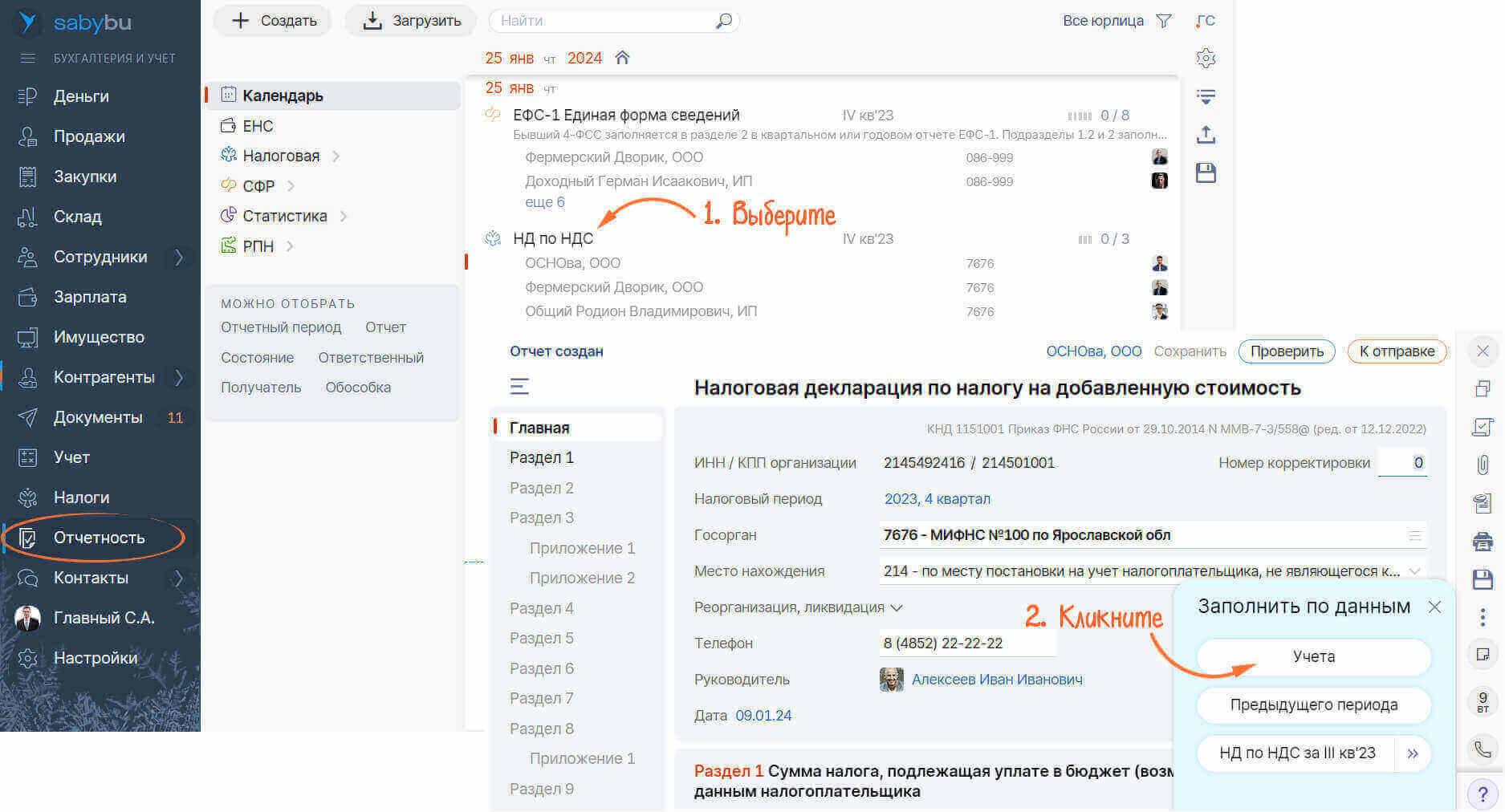Viewport: 1505px width, 812px height.
Task: Toggle the section list hamburger icon
Action: pos(519,387)
